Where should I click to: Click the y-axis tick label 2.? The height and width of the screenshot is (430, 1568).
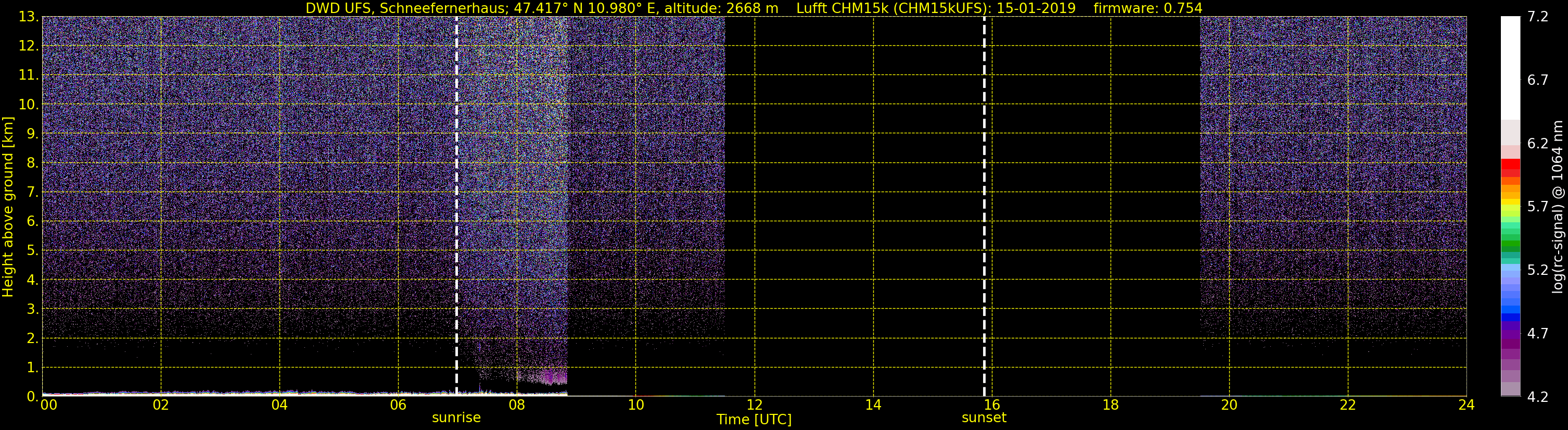point(32,338)
